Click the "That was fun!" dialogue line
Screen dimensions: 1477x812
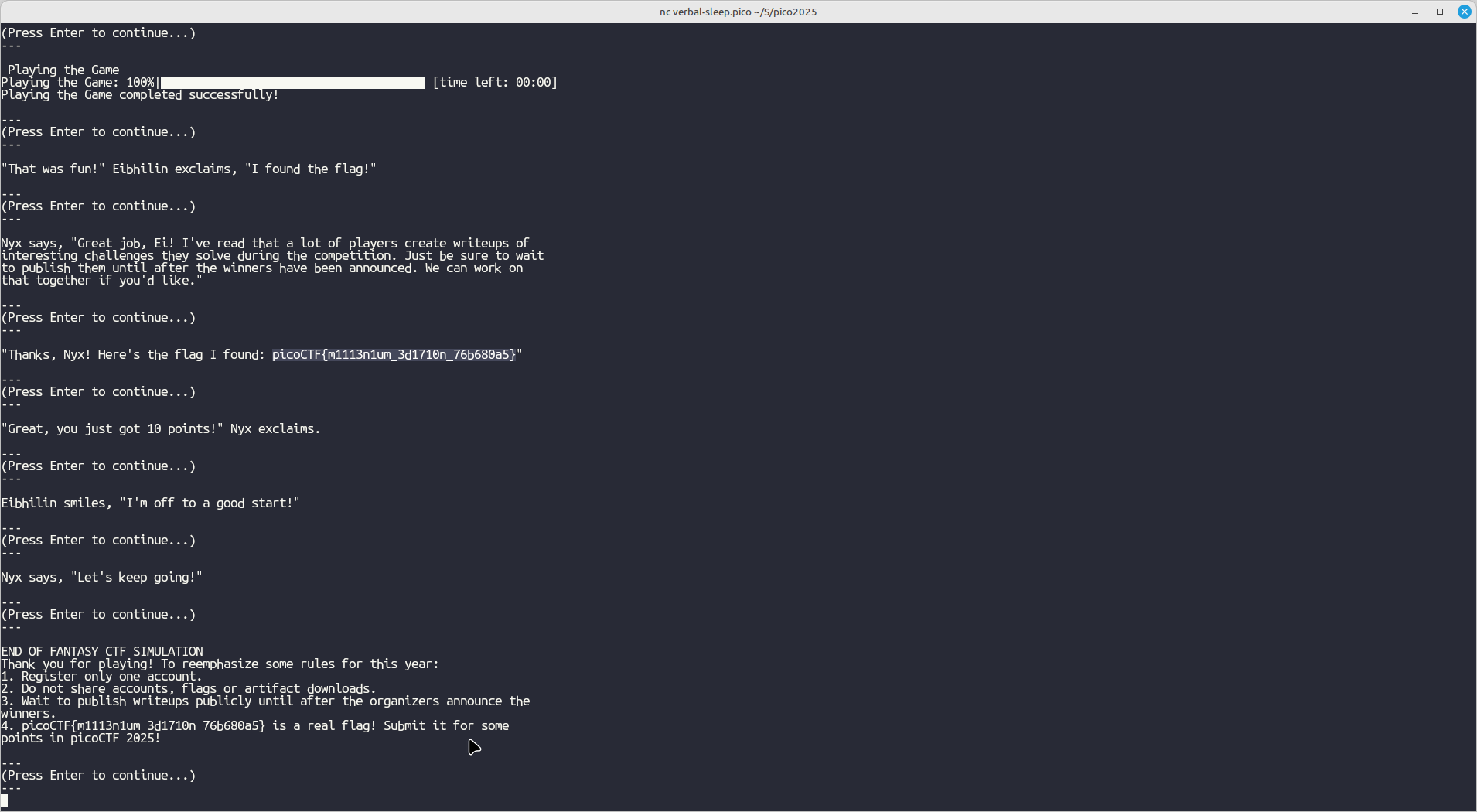click(x=189, y=169)
